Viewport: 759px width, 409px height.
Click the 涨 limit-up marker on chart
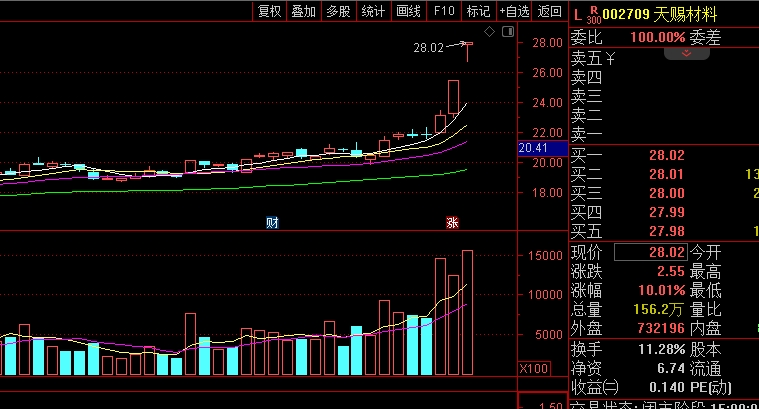(x=453, y=223)
